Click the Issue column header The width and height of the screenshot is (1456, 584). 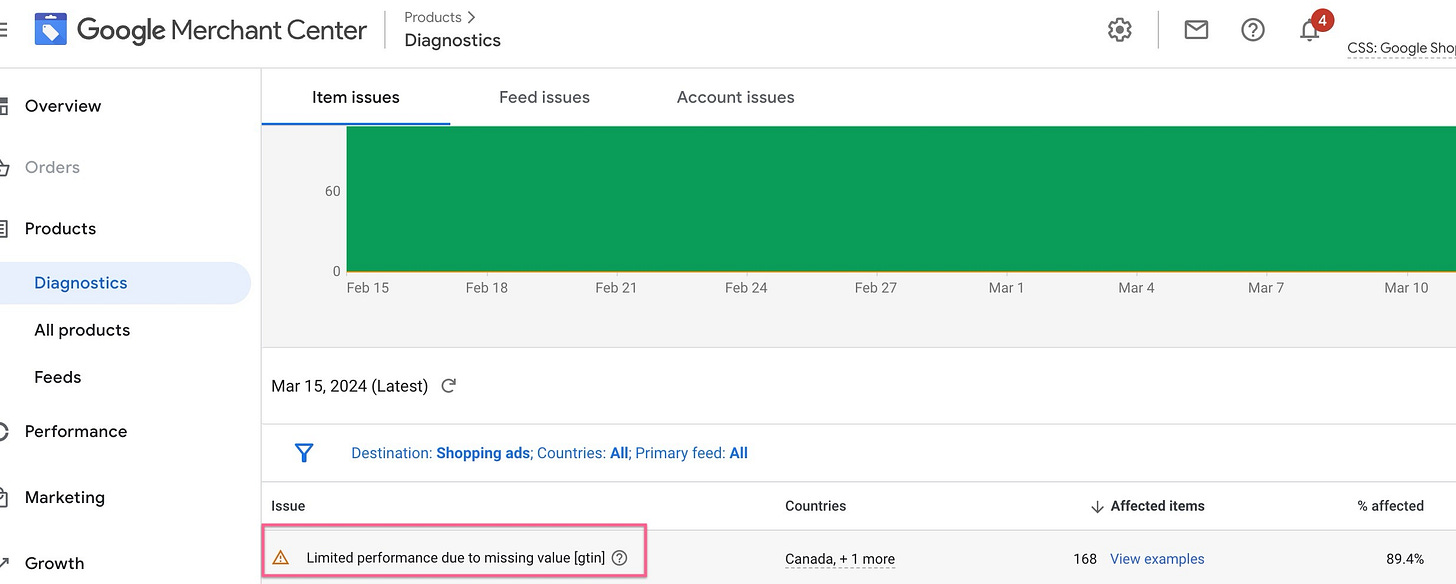pyautogui.click(x=288, y=506)
